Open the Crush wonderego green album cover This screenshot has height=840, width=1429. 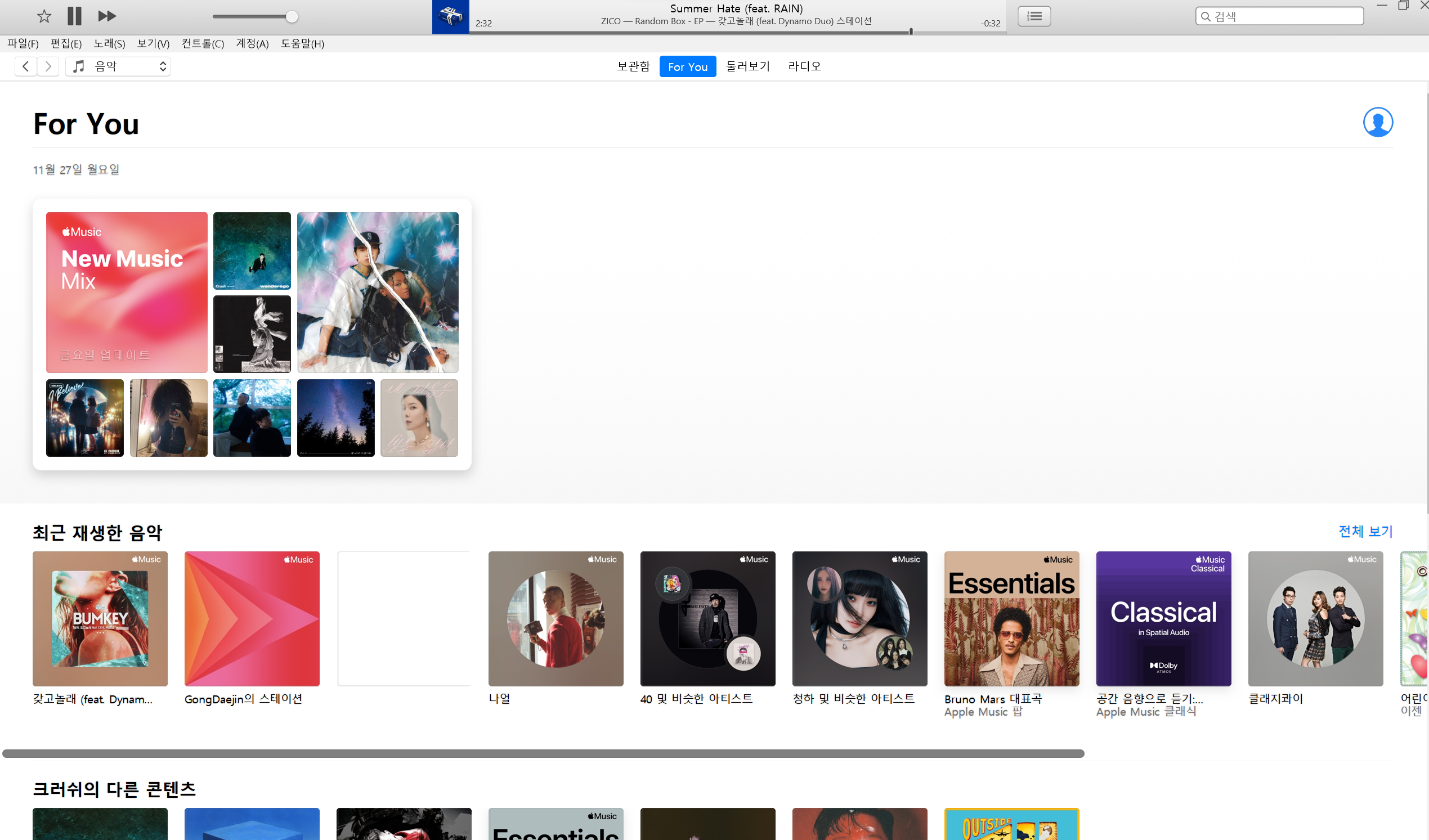pos(252,250)
